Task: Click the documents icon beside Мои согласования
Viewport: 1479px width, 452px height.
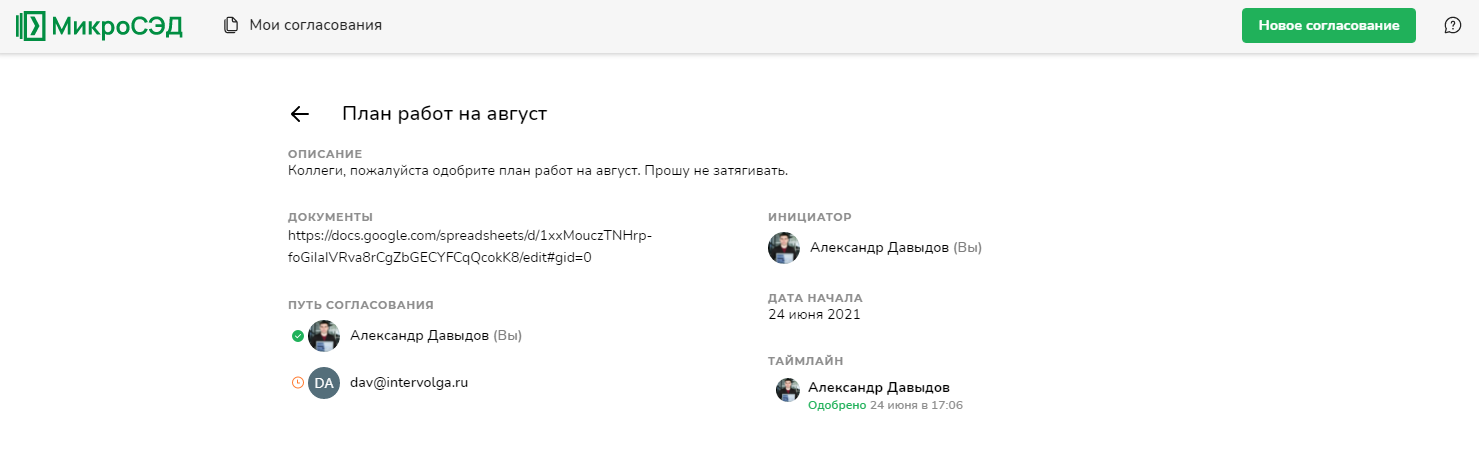Action: (231, 25)
